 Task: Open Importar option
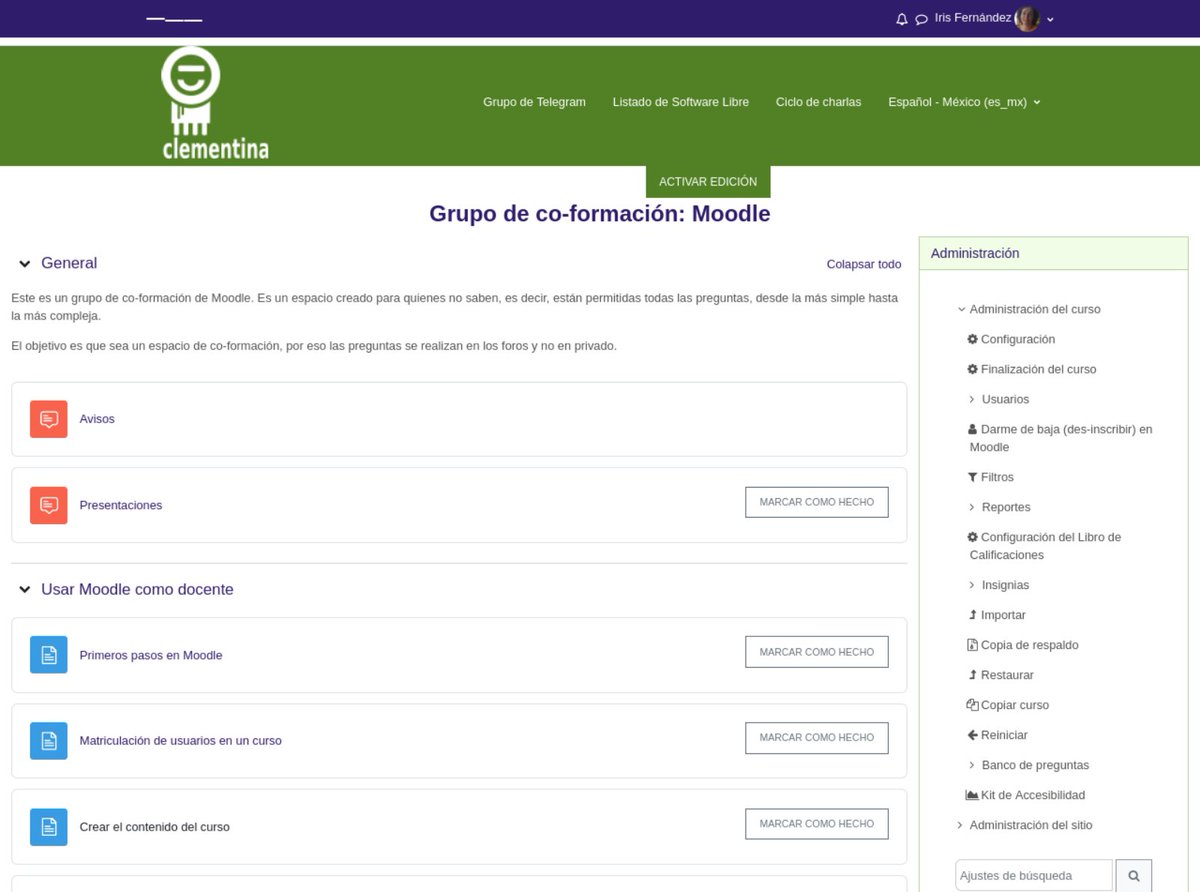tap(1003, 615)
